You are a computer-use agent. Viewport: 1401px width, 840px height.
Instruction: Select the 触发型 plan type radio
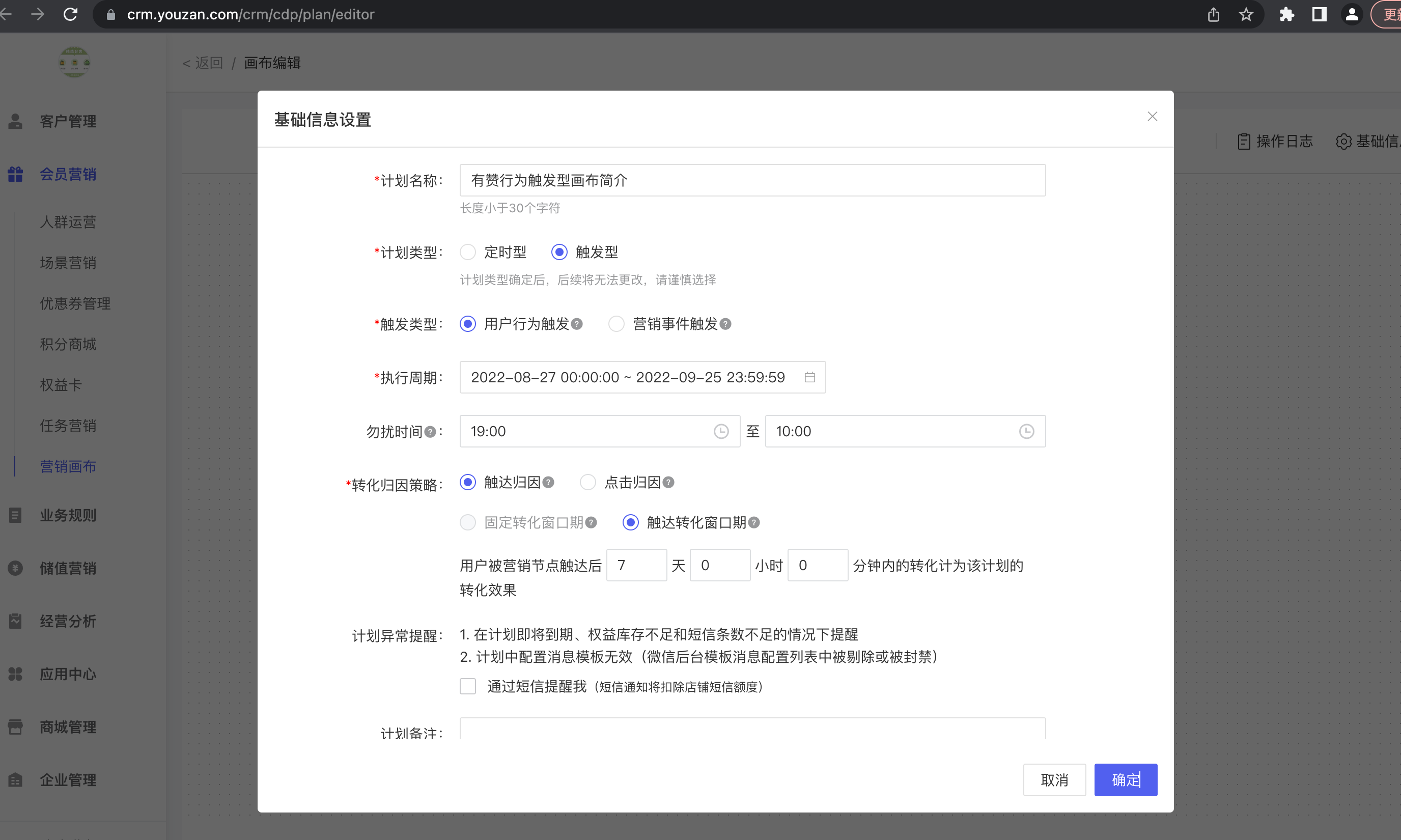559,252
